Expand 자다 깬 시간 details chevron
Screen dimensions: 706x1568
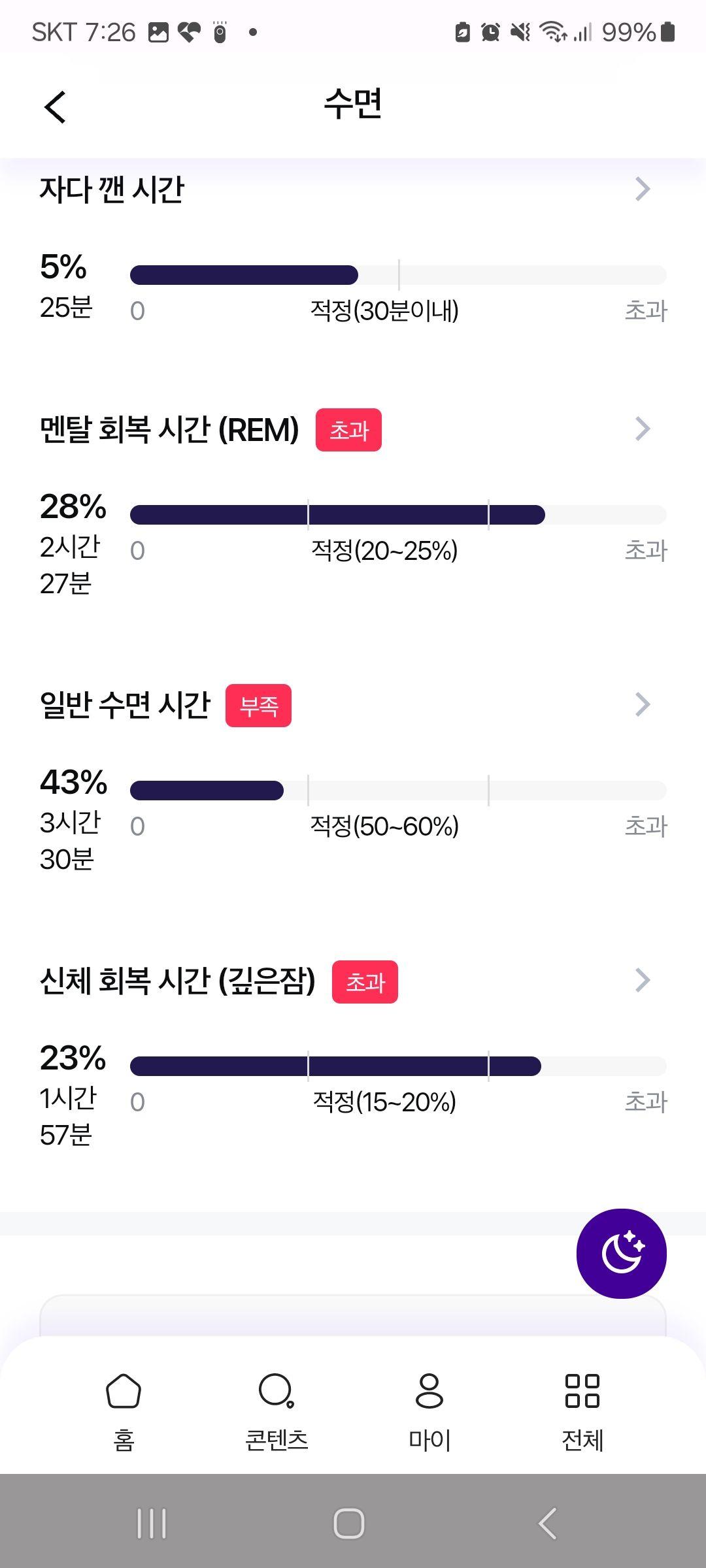click(643, 189)
